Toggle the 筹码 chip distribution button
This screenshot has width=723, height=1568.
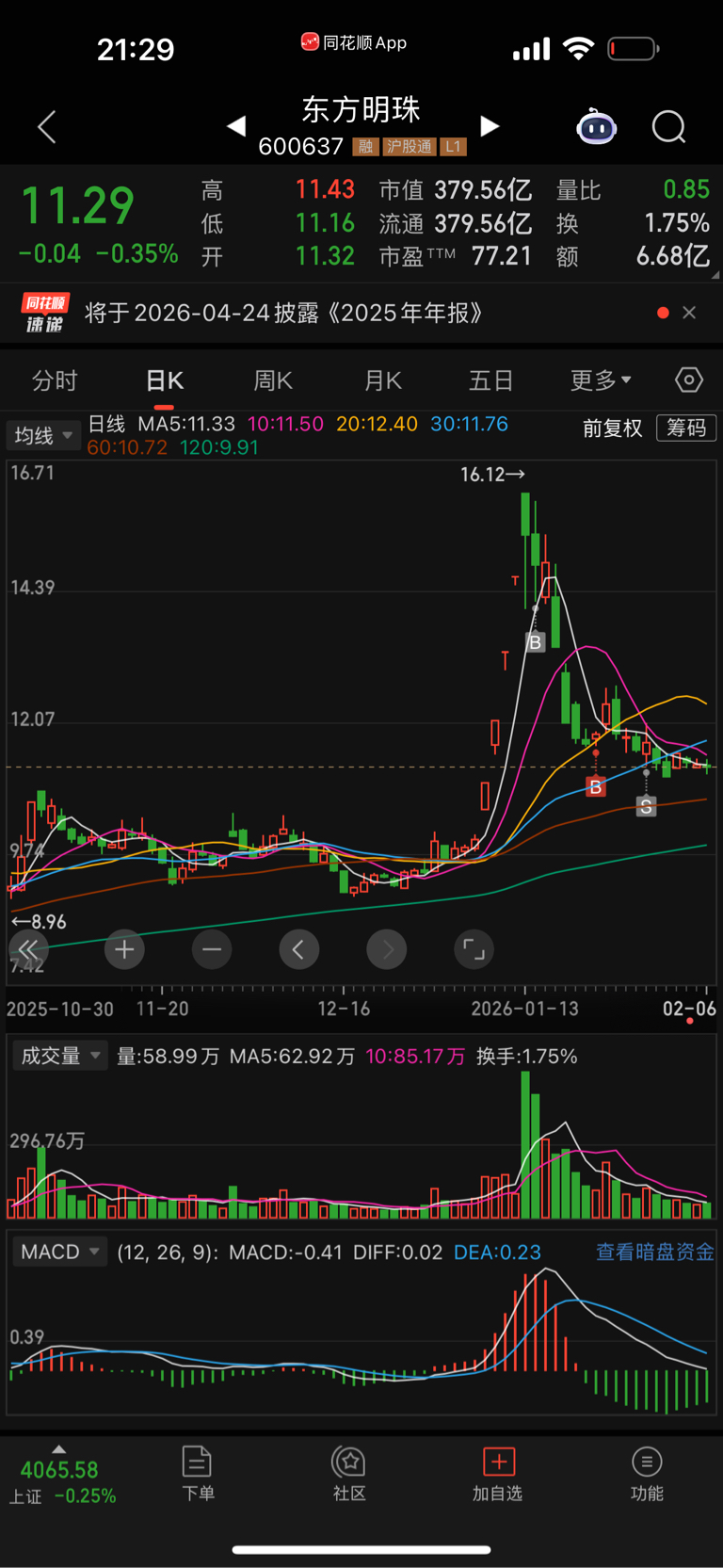pos(686,428)
